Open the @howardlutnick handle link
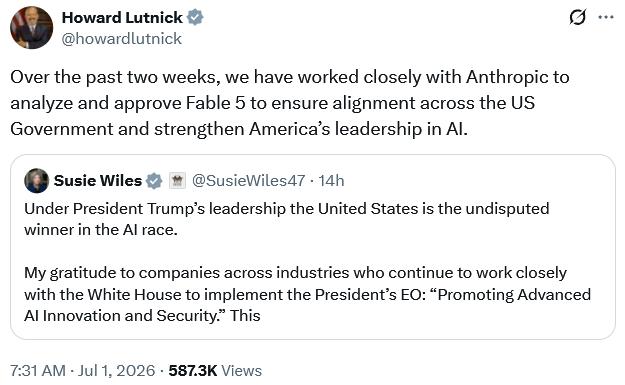 tap(122, 39)
